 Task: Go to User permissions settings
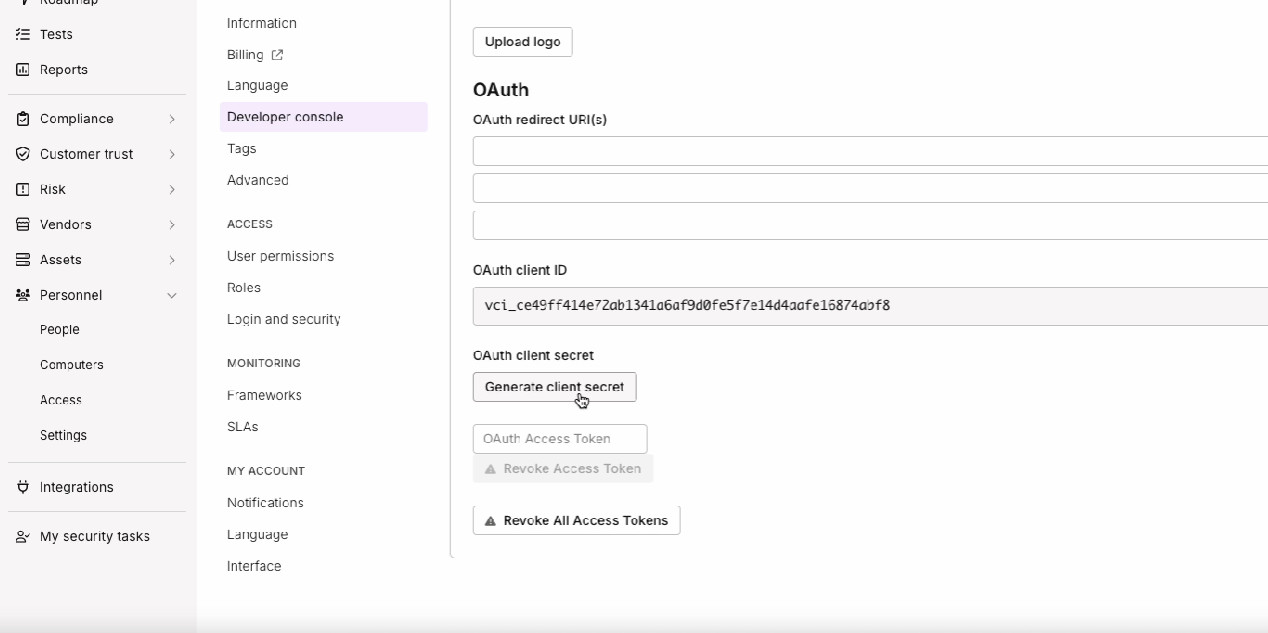coord(280,256)
